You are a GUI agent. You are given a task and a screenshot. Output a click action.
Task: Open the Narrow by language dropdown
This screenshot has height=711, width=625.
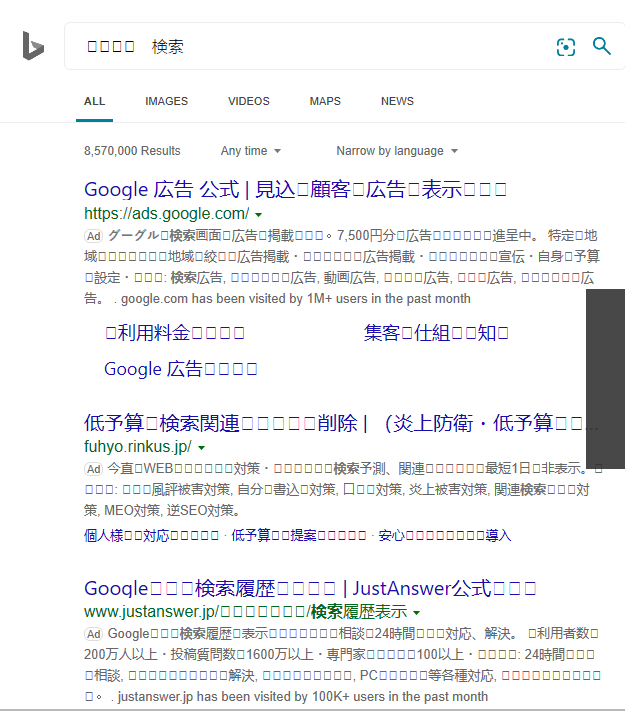coord(397,151)
